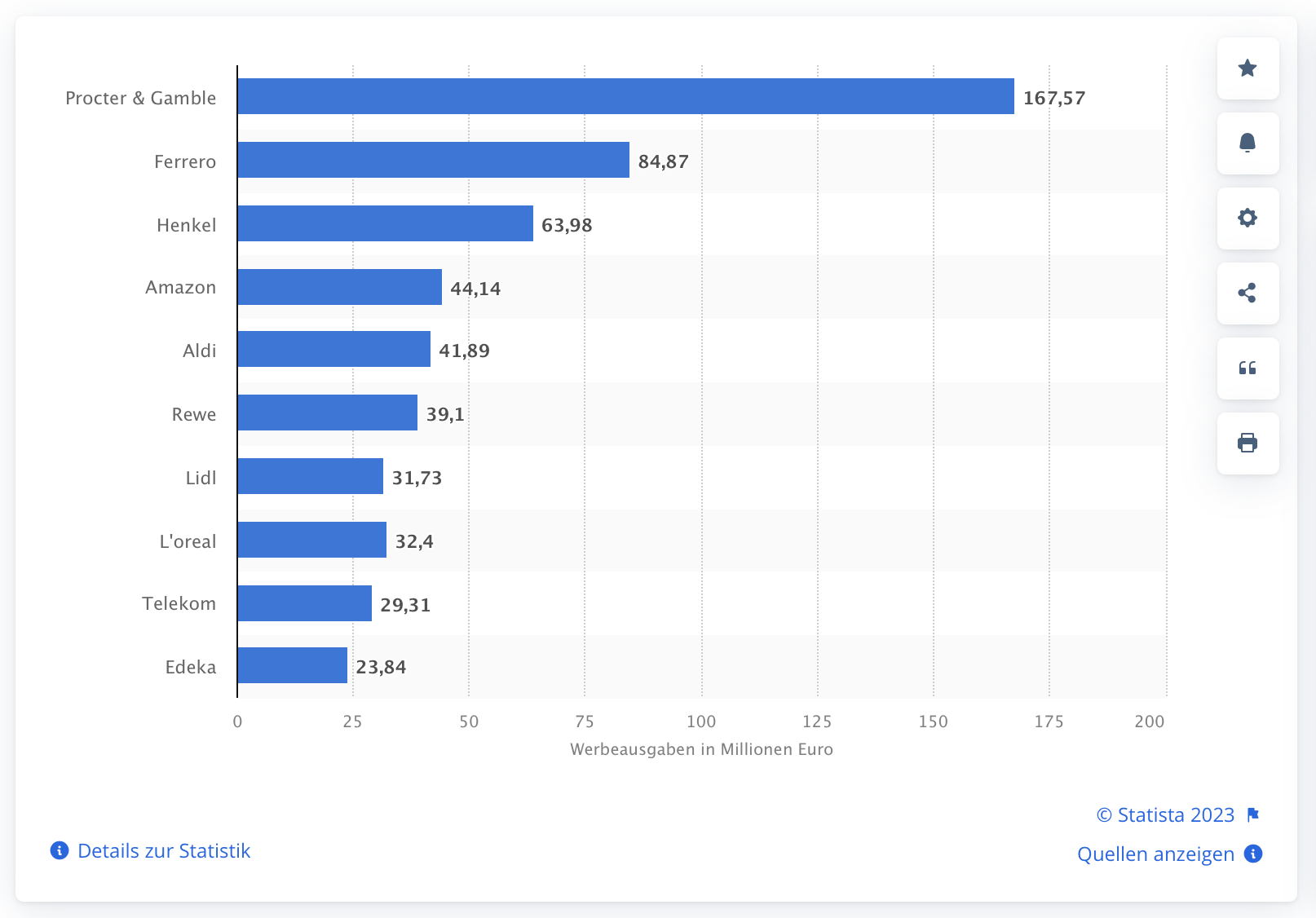
Task: Click the print icon
Action: 1248,443
